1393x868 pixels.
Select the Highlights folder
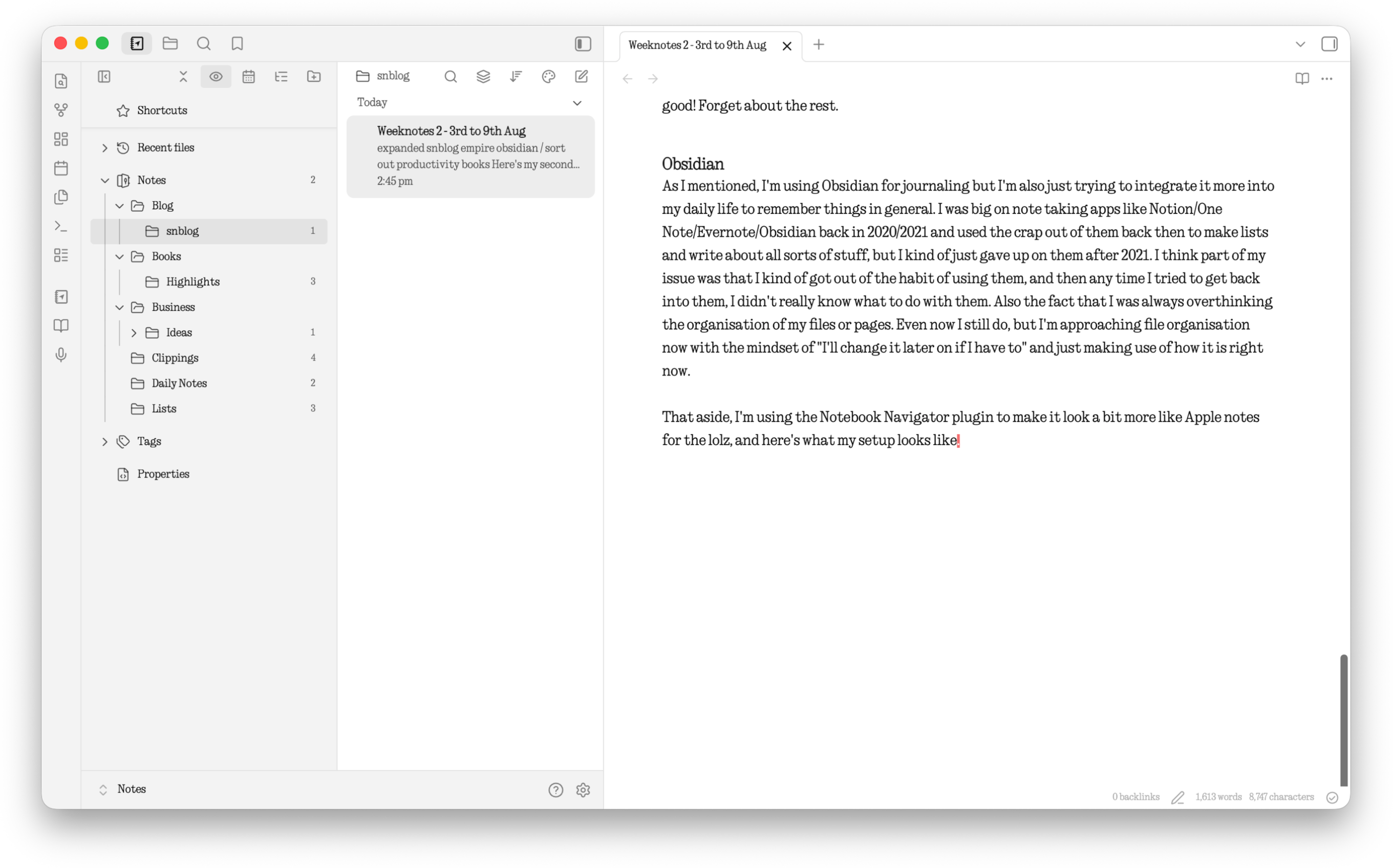pyautogui.click(x=209, y=282)
